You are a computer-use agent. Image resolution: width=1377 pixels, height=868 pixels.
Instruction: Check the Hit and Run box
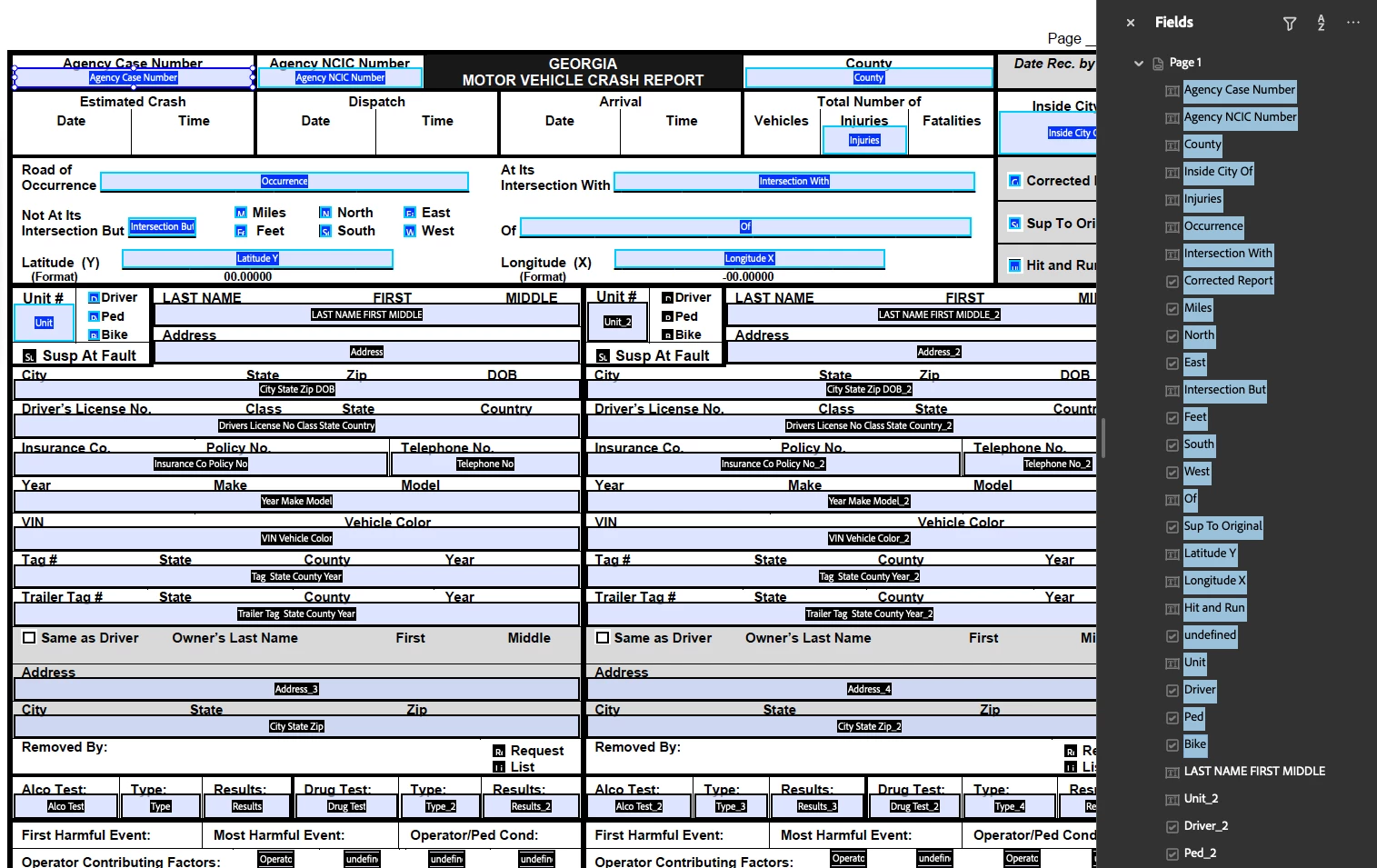coord(1015,265)
